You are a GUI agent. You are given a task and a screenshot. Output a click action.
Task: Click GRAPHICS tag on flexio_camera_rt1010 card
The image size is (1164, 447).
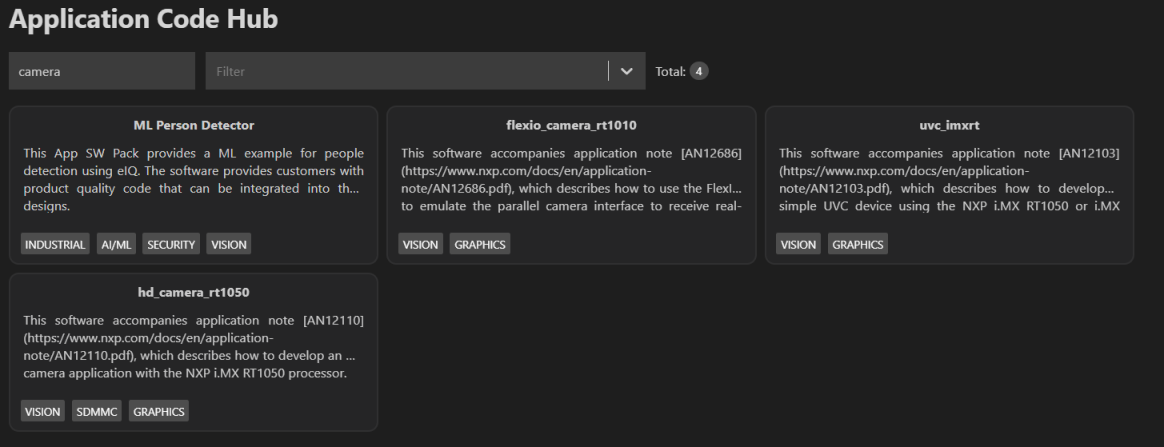[479, 244]
